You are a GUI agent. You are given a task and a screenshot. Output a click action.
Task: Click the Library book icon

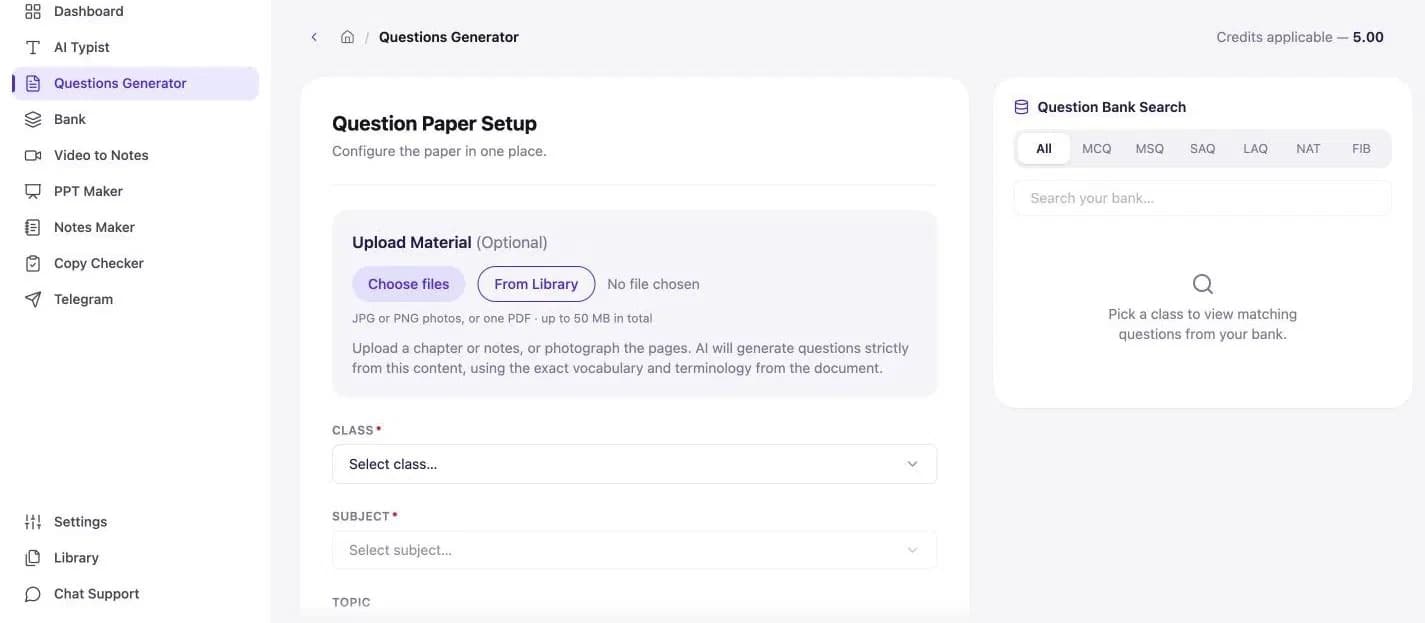(33, 558)
